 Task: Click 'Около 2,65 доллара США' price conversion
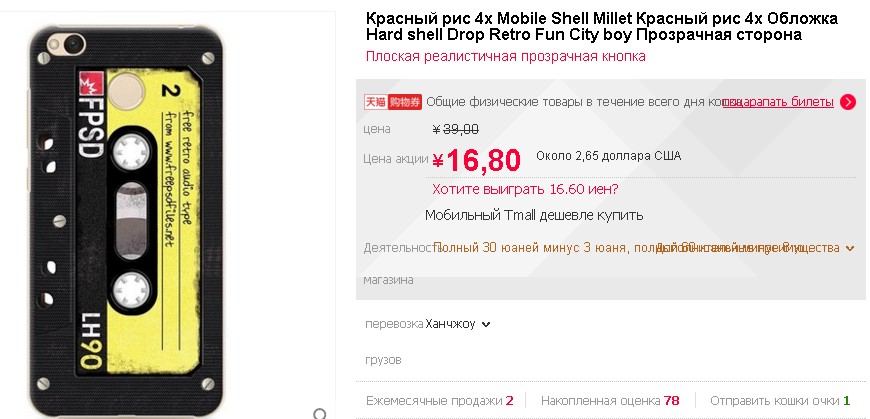point(608,156)
